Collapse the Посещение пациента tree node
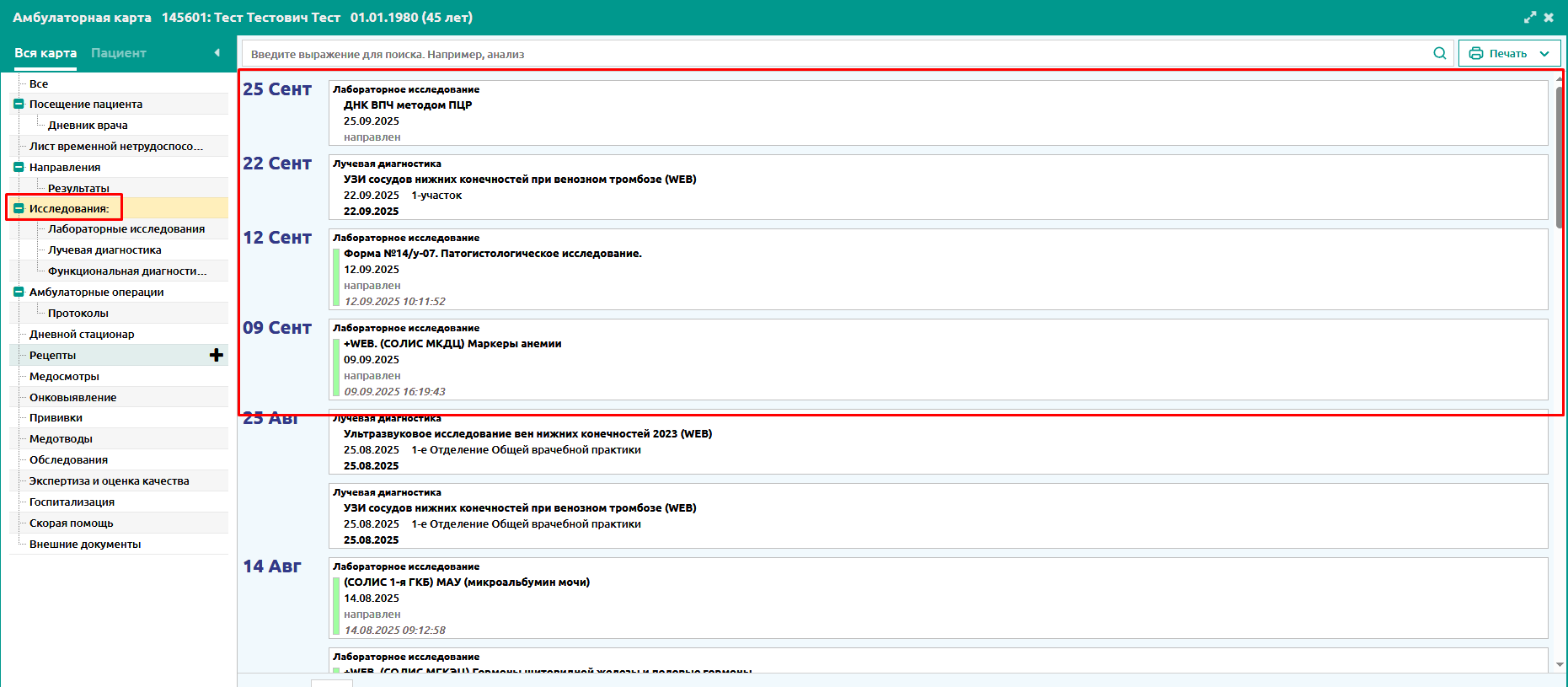This screenshot has height=687, width=1568. click(x=19, y=105)
